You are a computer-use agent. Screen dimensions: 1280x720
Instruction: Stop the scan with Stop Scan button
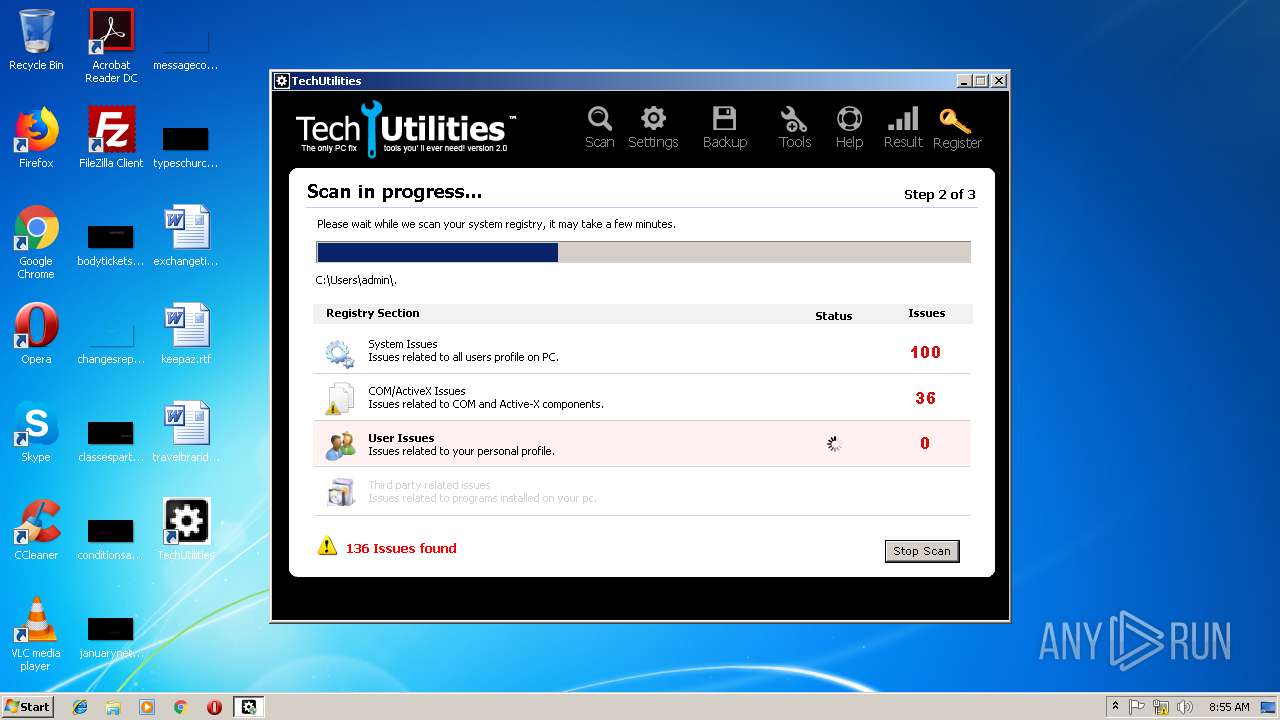click(x=922, y=551)
